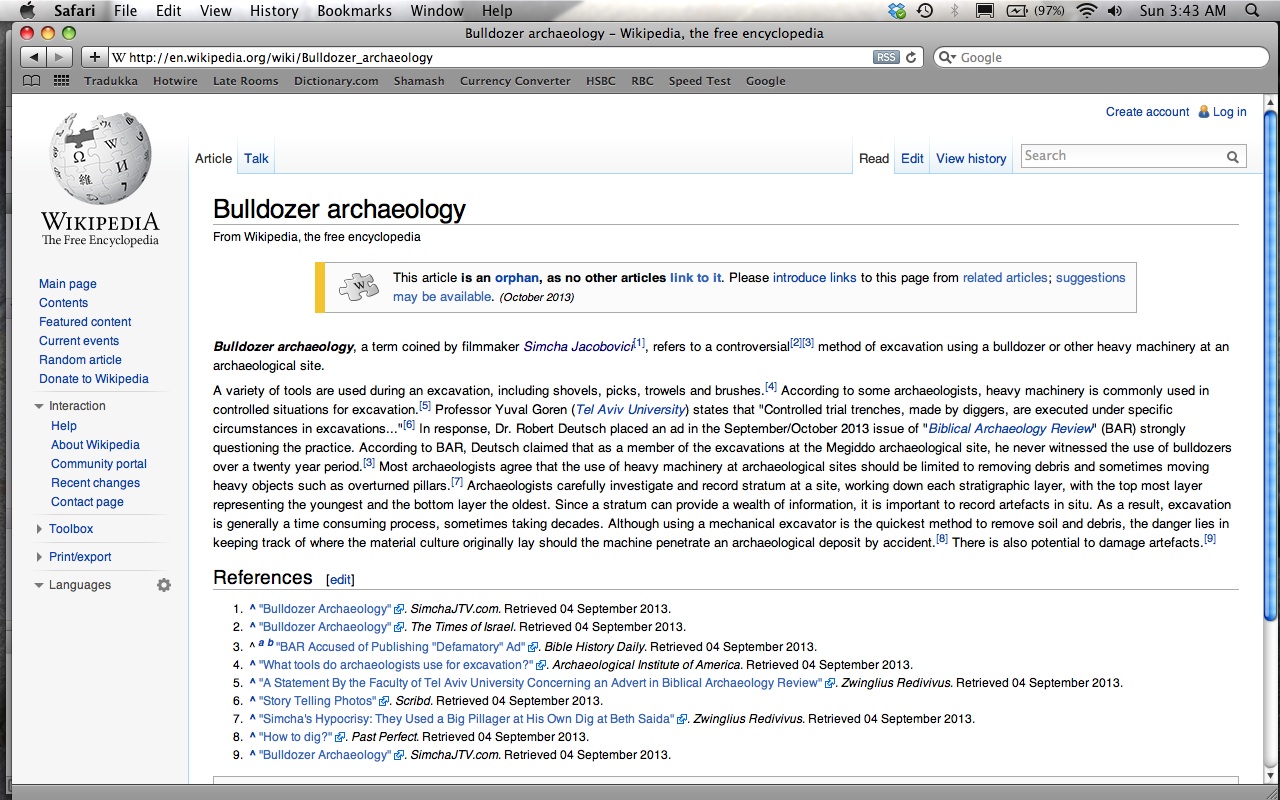Open the History menu

click(x=273, y=11)
